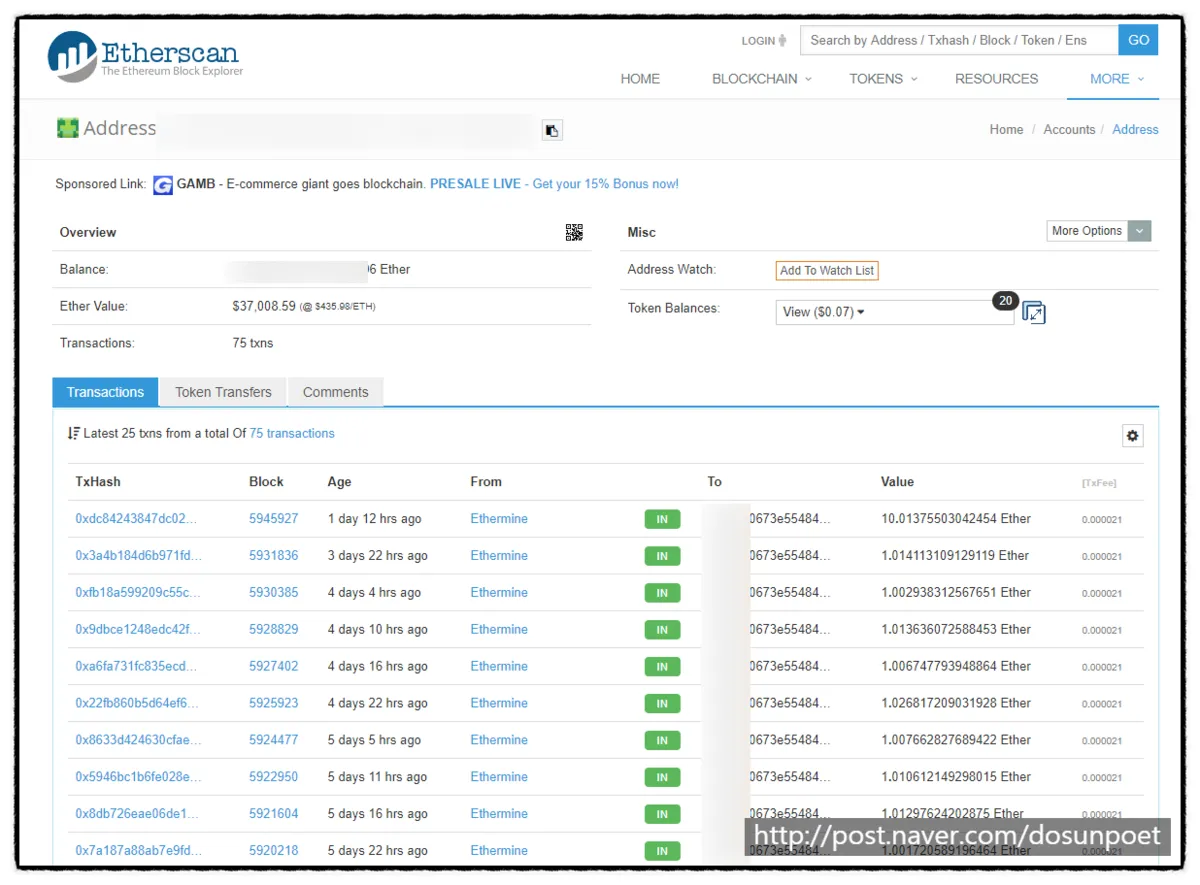The image size is (1200, 885).
Task: Copy the address with the clipboard icon
Action: click(x=552, y=130)
